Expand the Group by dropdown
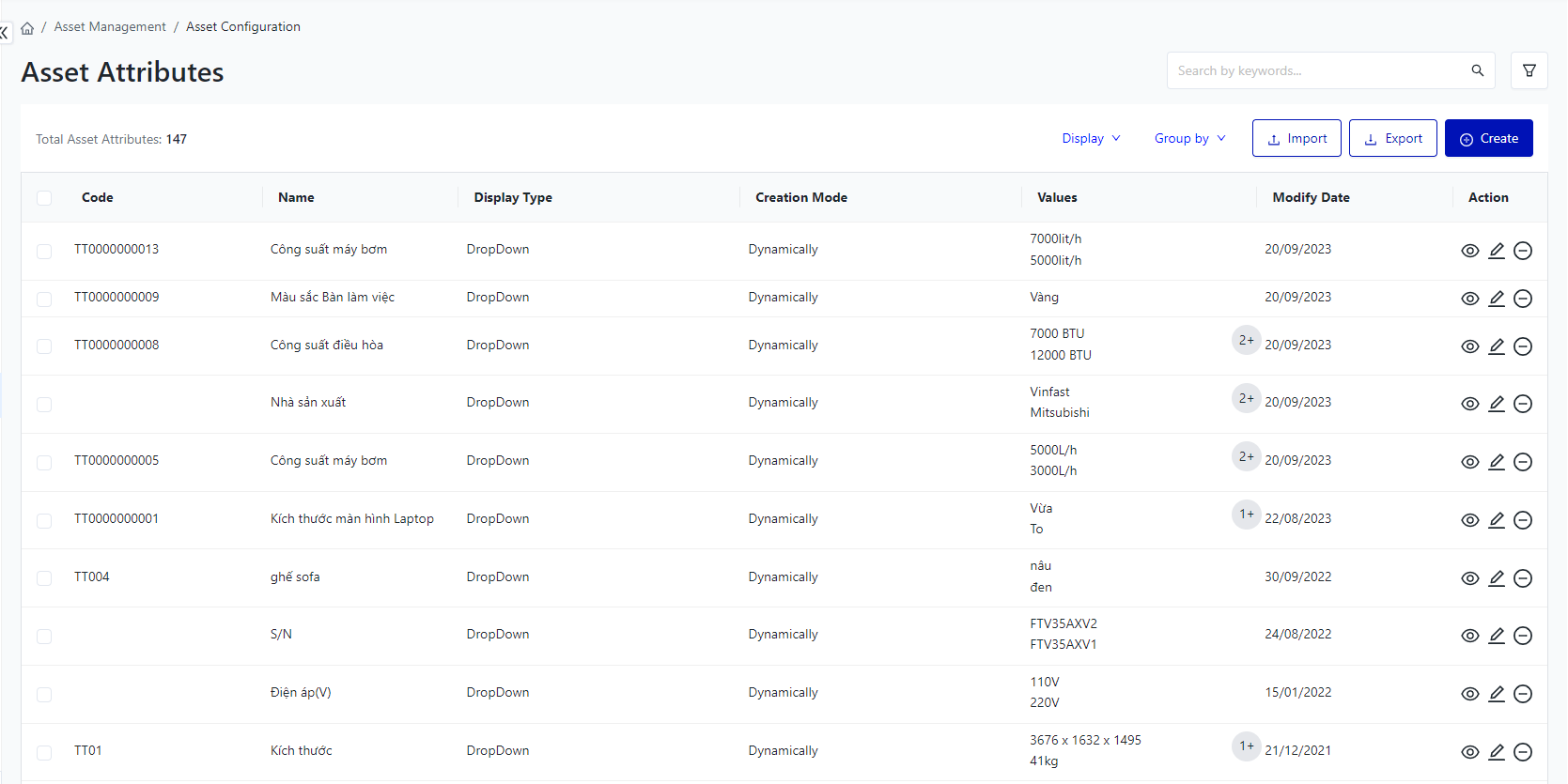1568x784 pixels. click(1189, 138)
